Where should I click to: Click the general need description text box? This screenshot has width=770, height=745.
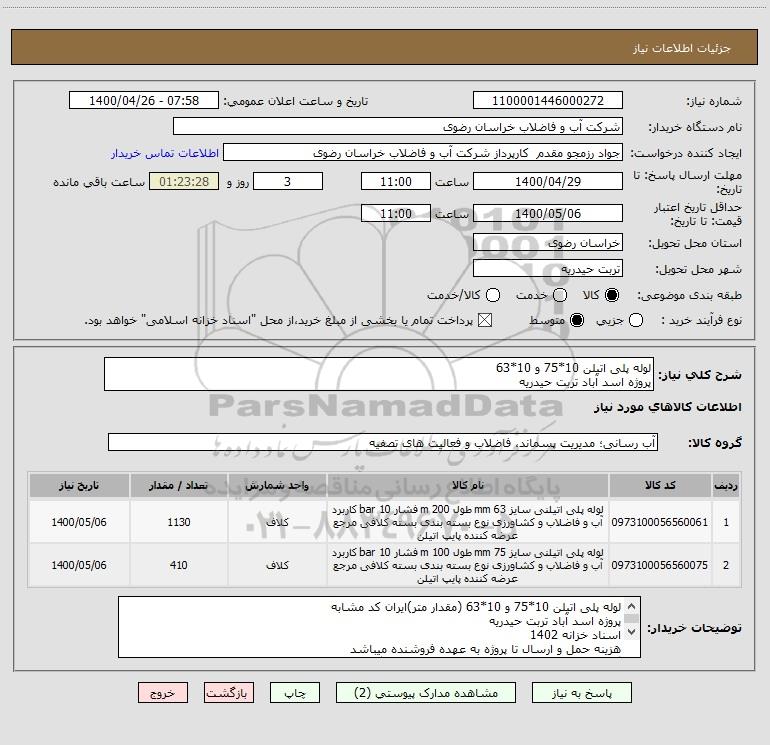point(379,375)
